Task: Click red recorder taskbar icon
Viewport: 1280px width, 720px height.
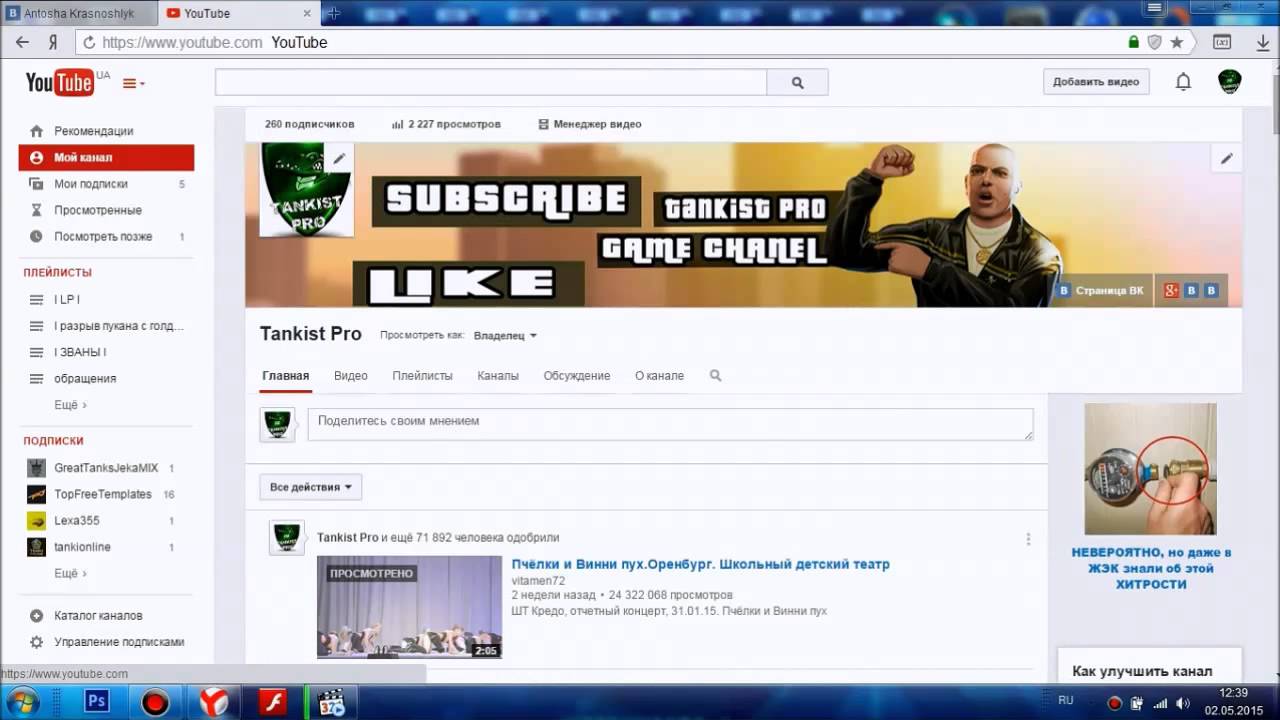Action: (x=155, y=702)
